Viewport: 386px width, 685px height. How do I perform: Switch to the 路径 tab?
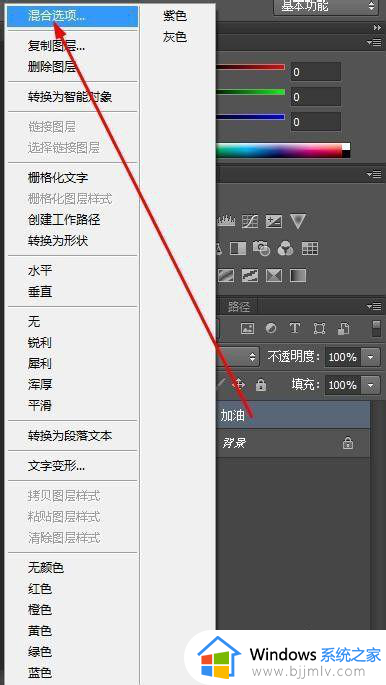tap(239, 307)
